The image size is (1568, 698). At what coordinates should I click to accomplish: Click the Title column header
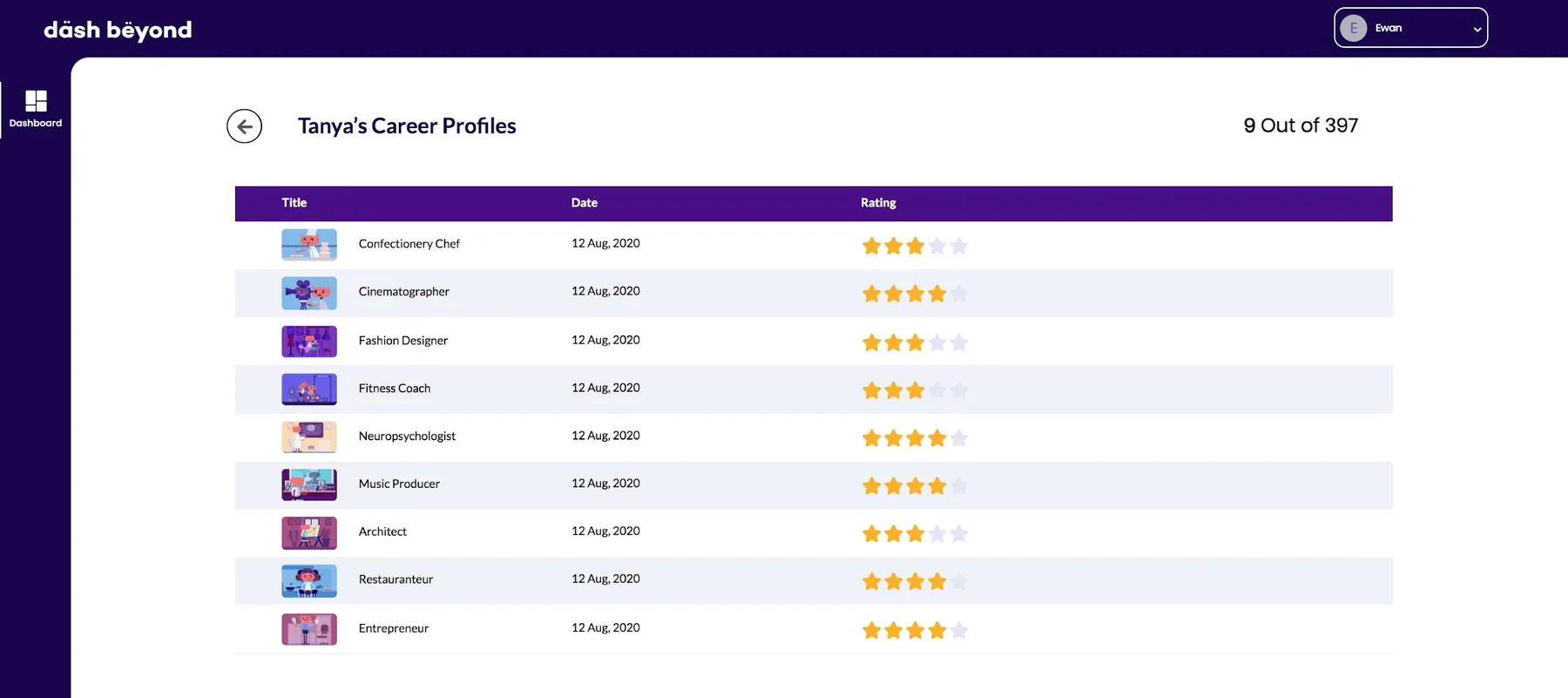294,202
